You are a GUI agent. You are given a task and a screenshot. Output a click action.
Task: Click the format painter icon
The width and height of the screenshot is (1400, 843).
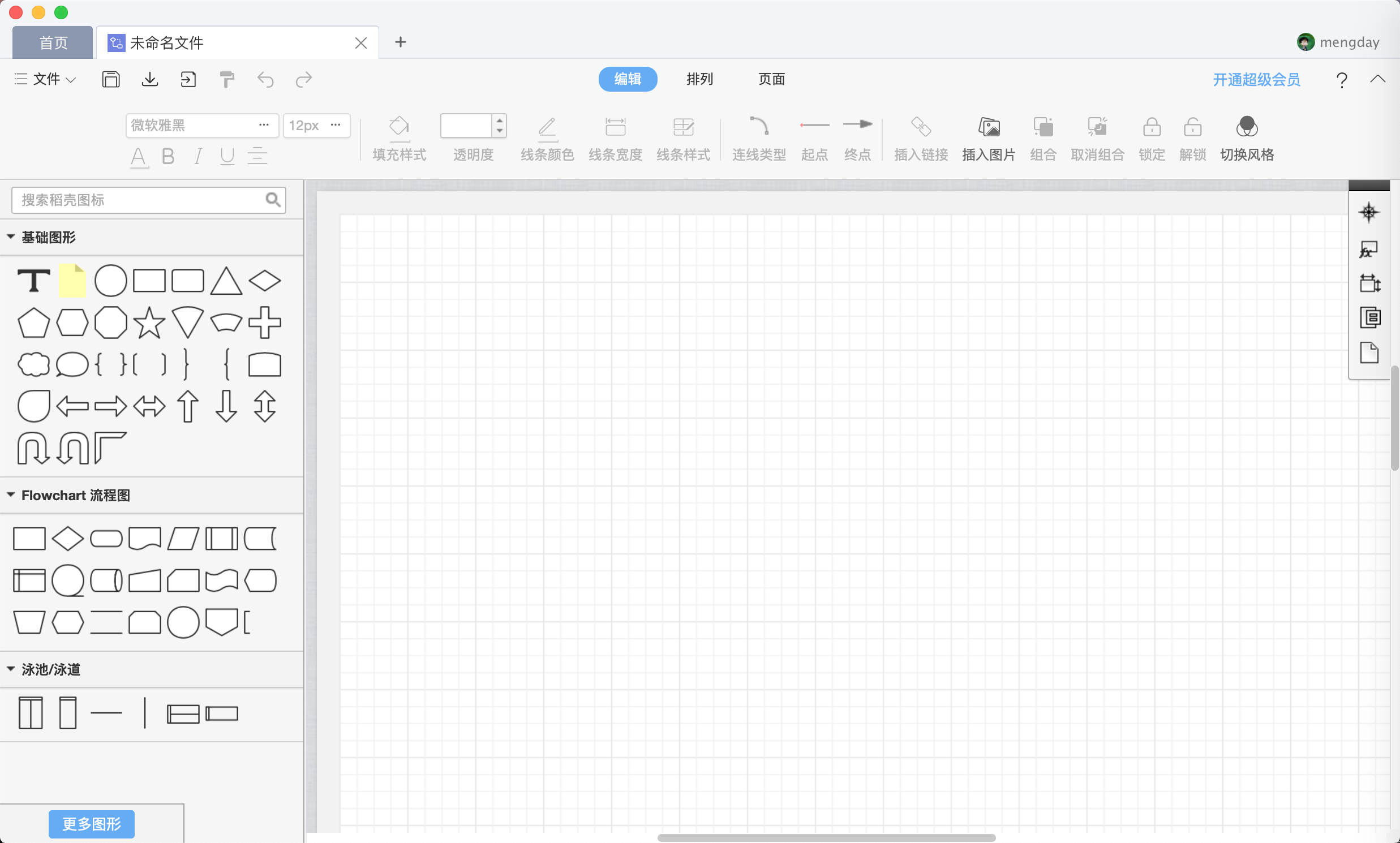point(227,79)
